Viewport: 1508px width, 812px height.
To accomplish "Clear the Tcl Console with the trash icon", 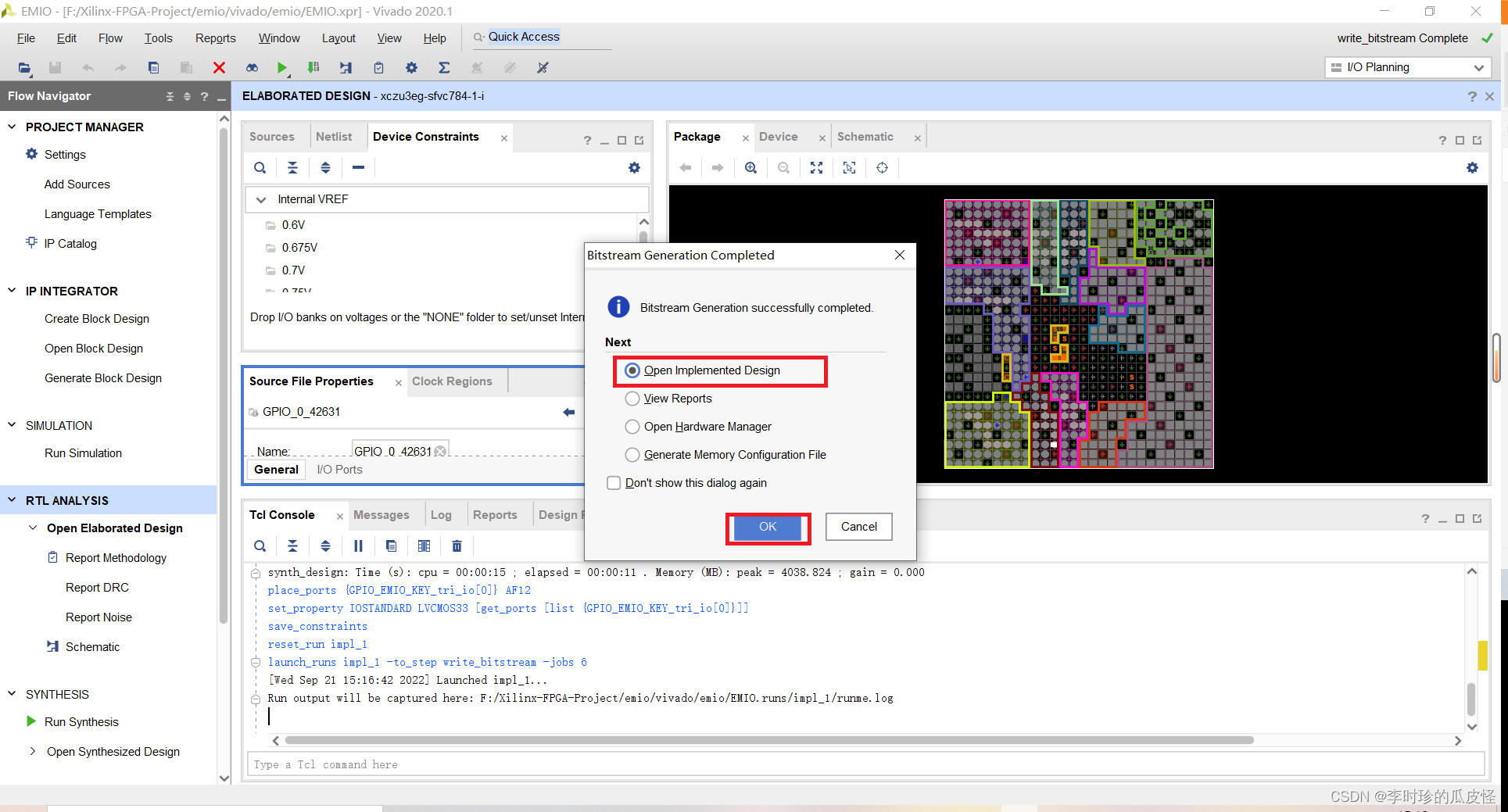I will tap(457, 546).
